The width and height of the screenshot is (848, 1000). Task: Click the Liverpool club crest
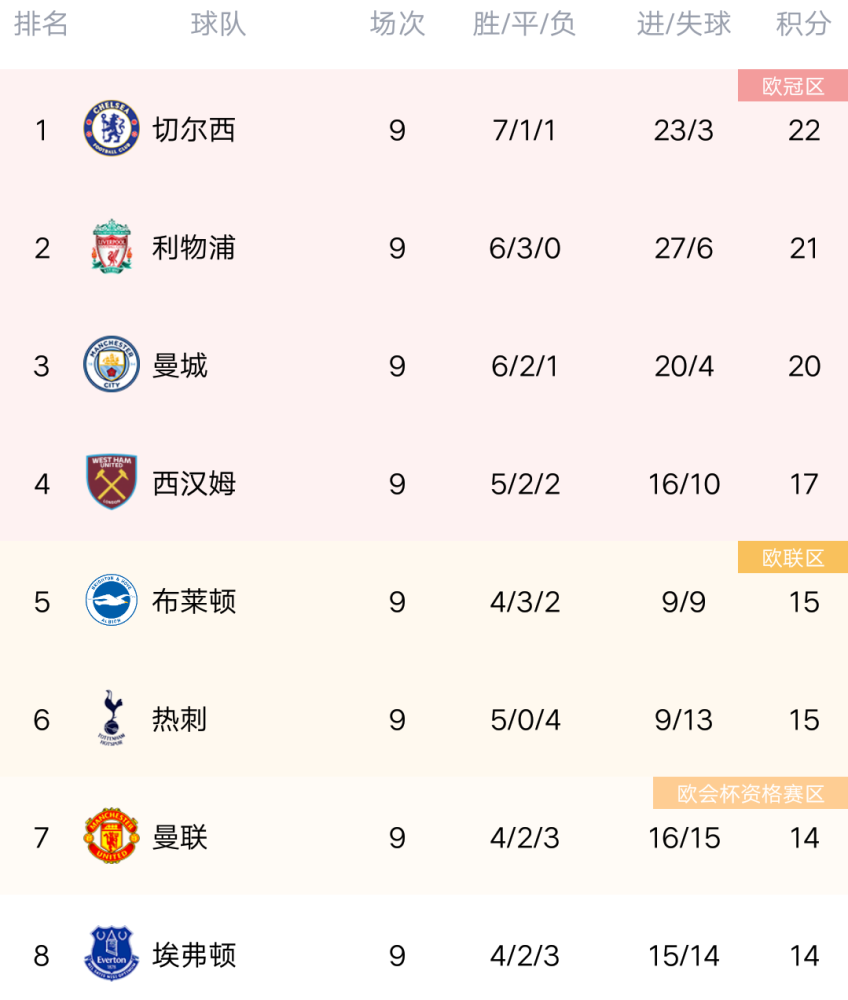112,247
